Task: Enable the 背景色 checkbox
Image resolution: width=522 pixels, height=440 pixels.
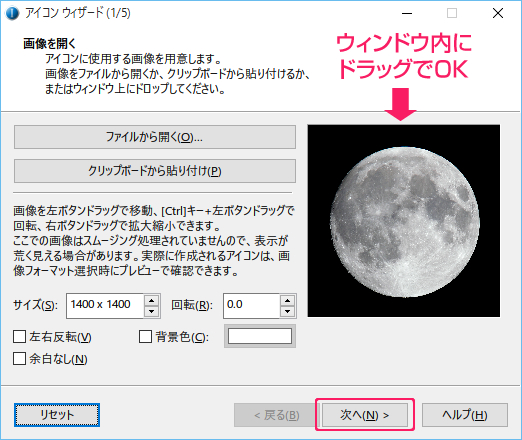Action: point(145,337)
